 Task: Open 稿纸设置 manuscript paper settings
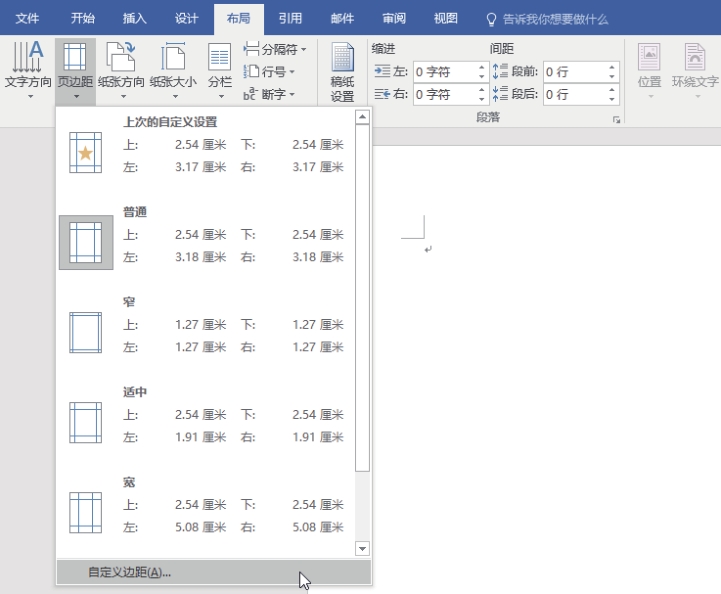click(x=342, y=72)
